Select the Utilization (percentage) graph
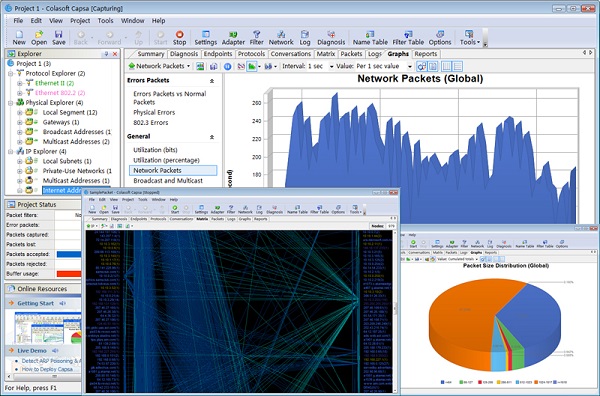This screenshot has height=396, width=600. 166,160
